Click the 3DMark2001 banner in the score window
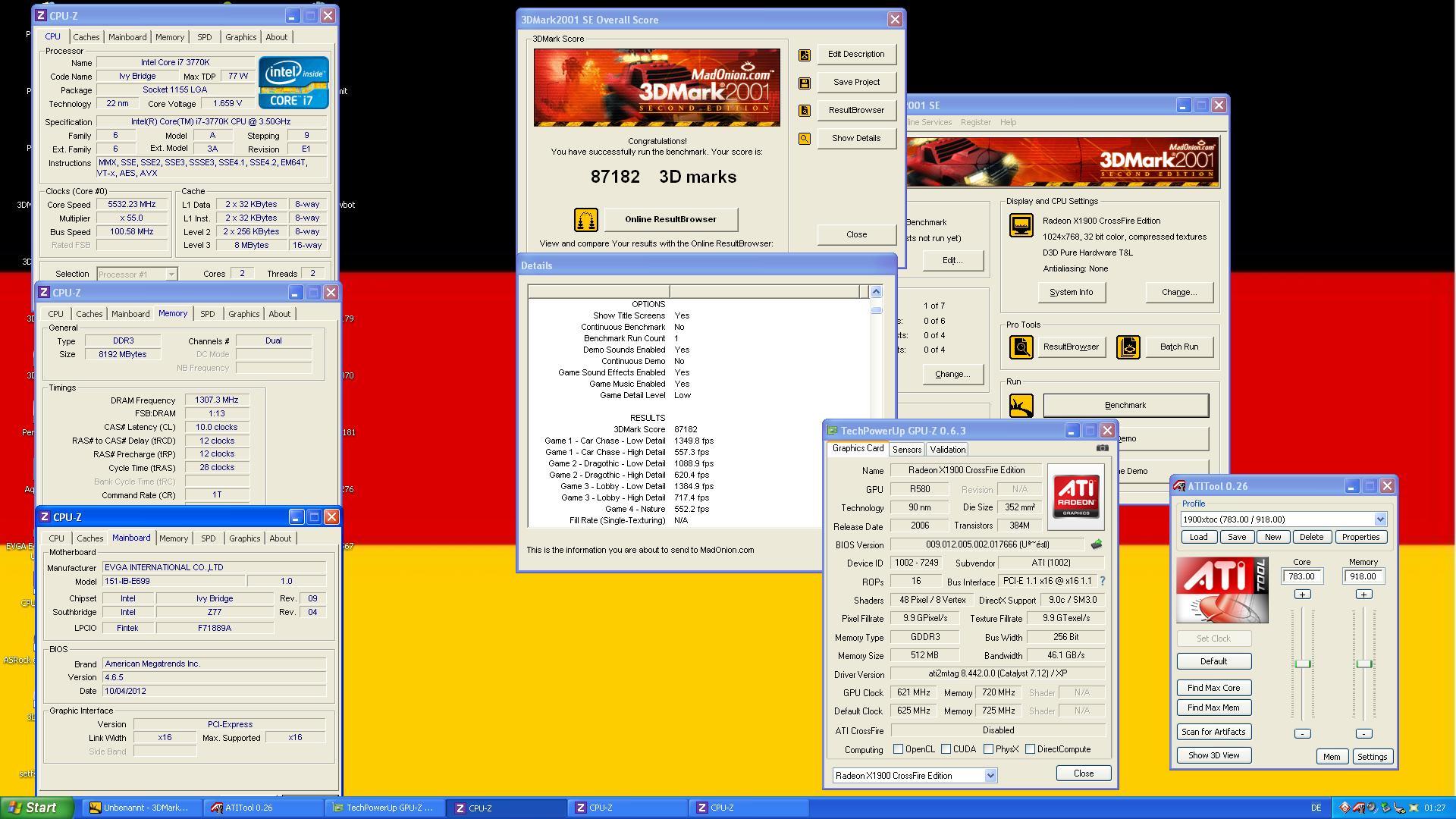Screen dimensions: 1456x819 (657, 87)
